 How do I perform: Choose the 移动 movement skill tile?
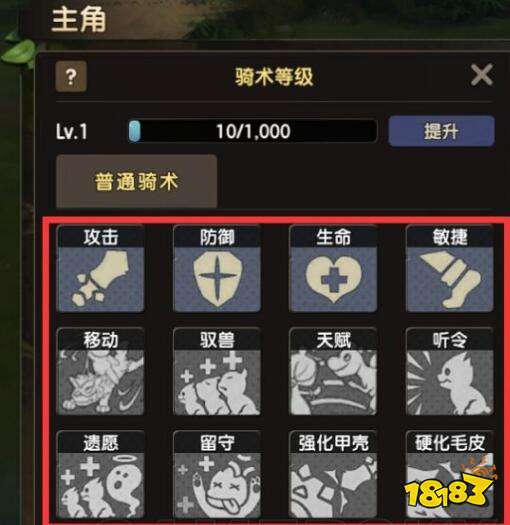point(101,371)
